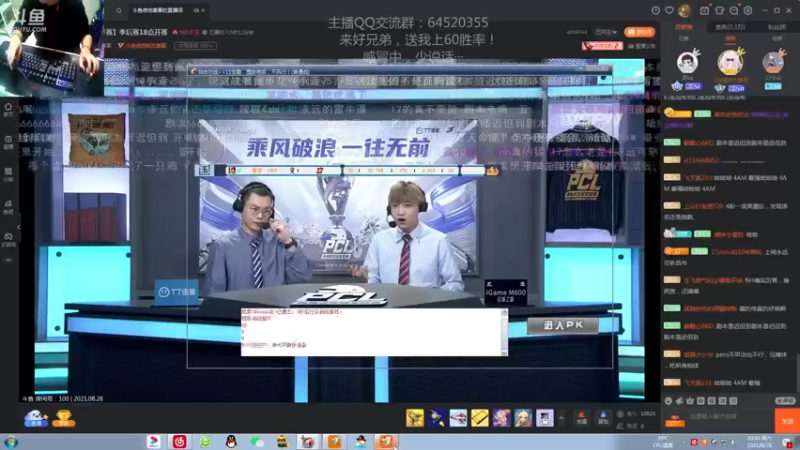Click the gamepad icon in left sidebar
Screen dimensions: 800x450
[x=8, y=239]
